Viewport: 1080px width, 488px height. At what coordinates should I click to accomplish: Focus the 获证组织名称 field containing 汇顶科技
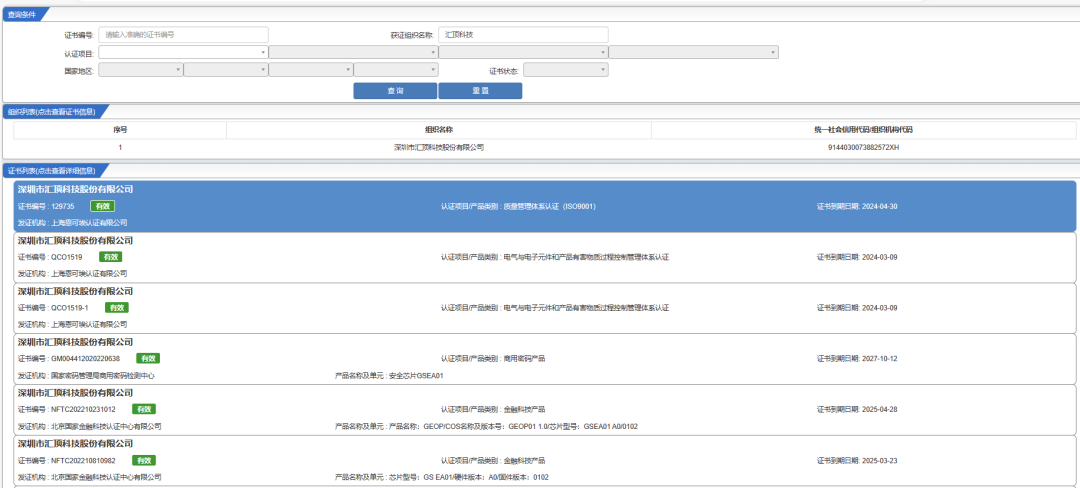(523, 34)
